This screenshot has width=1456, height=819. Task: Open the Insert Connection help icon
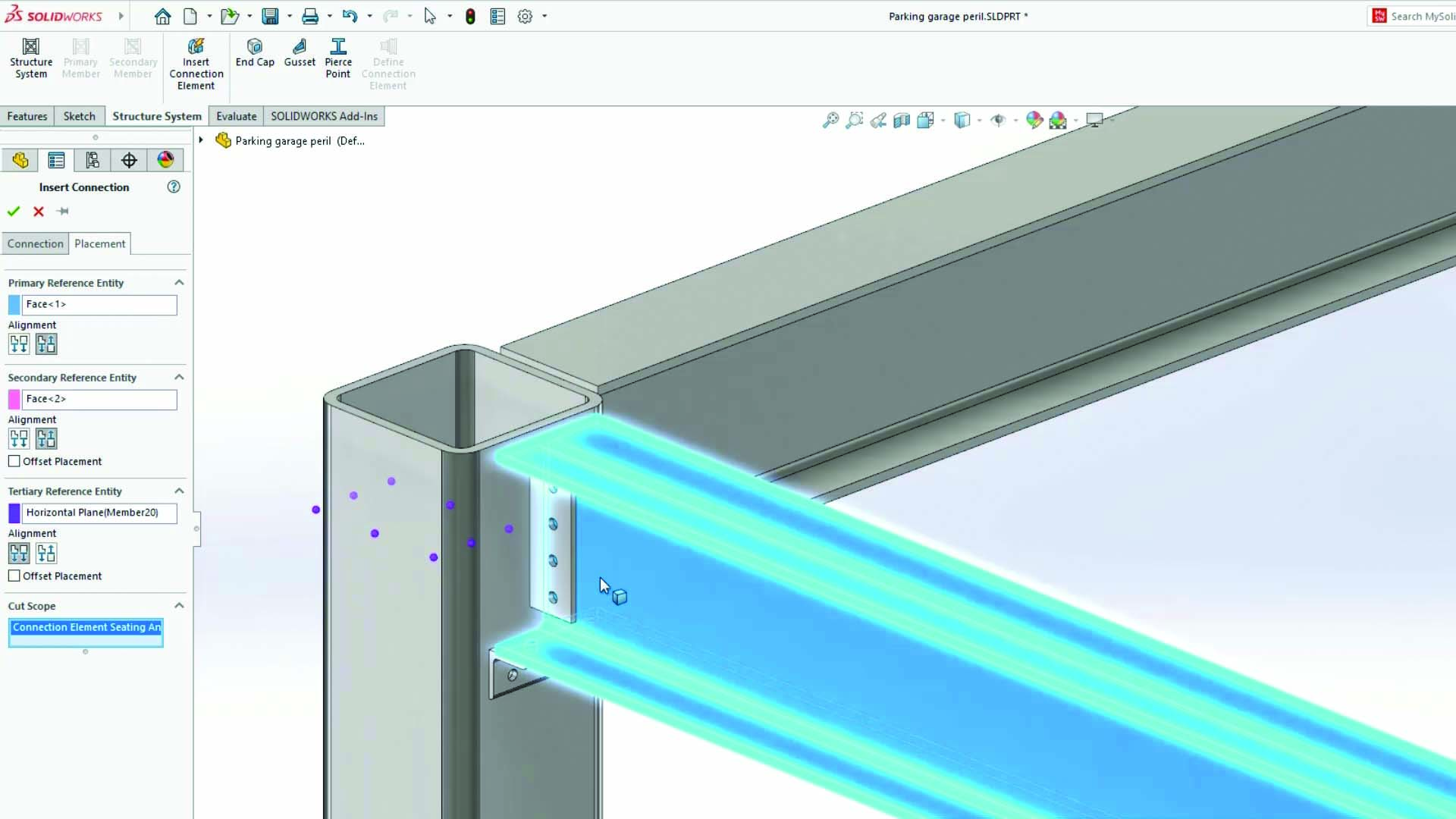pos(174,187)
